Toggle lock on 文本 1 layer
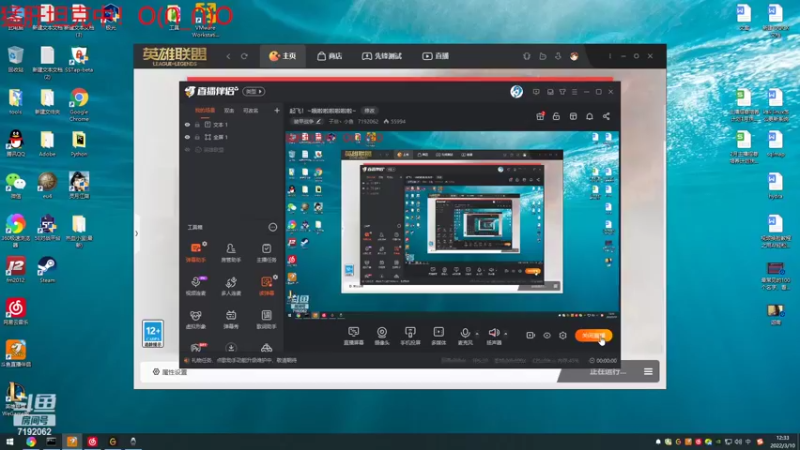 [x=197, y=124]
